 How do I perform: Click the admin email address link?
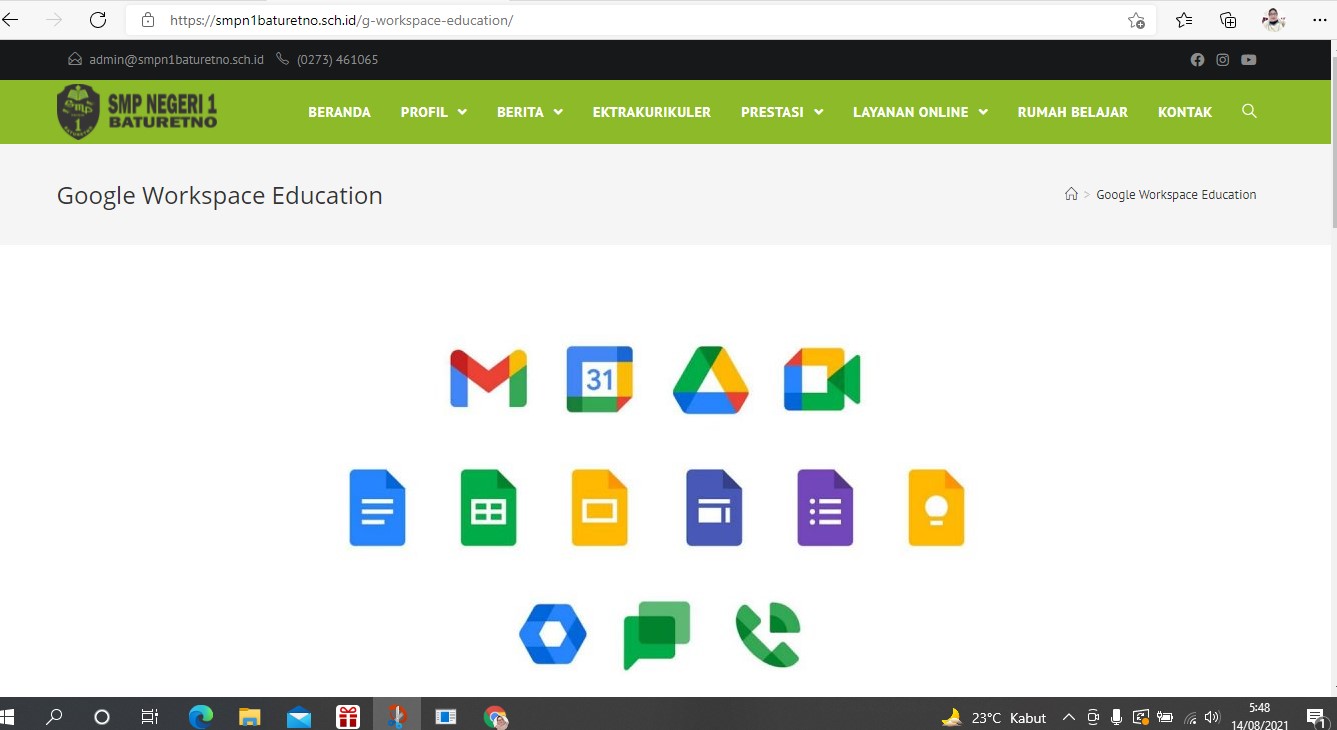click(176, 60)
